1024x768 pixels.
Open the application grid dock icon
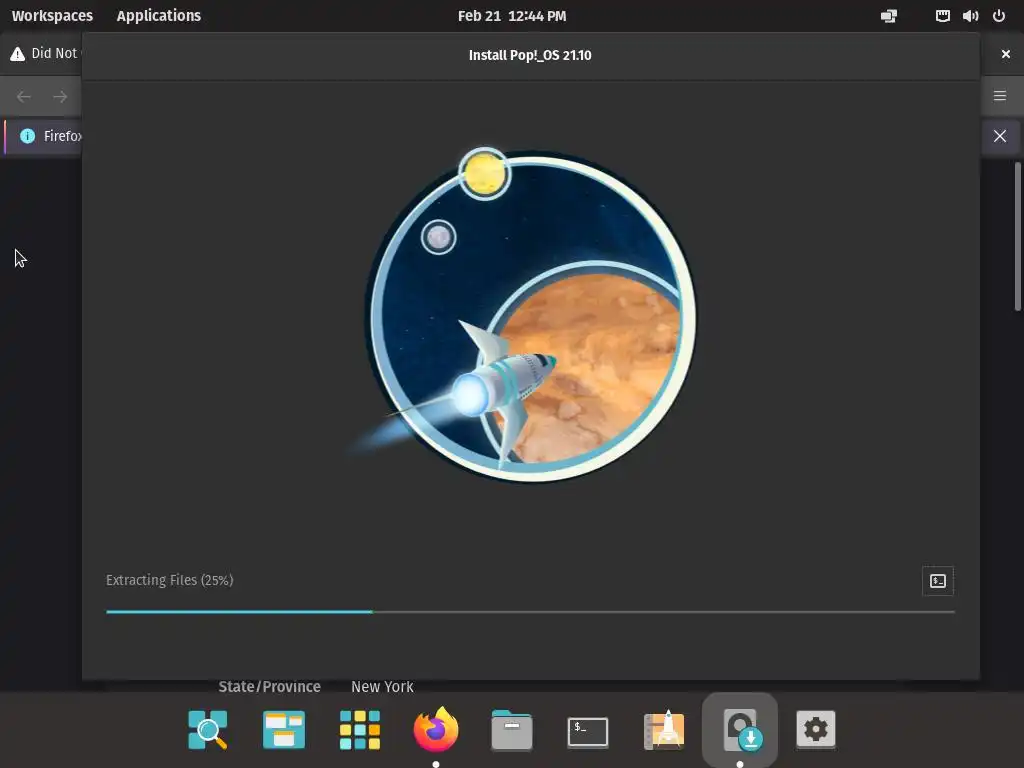coord(360,729)
